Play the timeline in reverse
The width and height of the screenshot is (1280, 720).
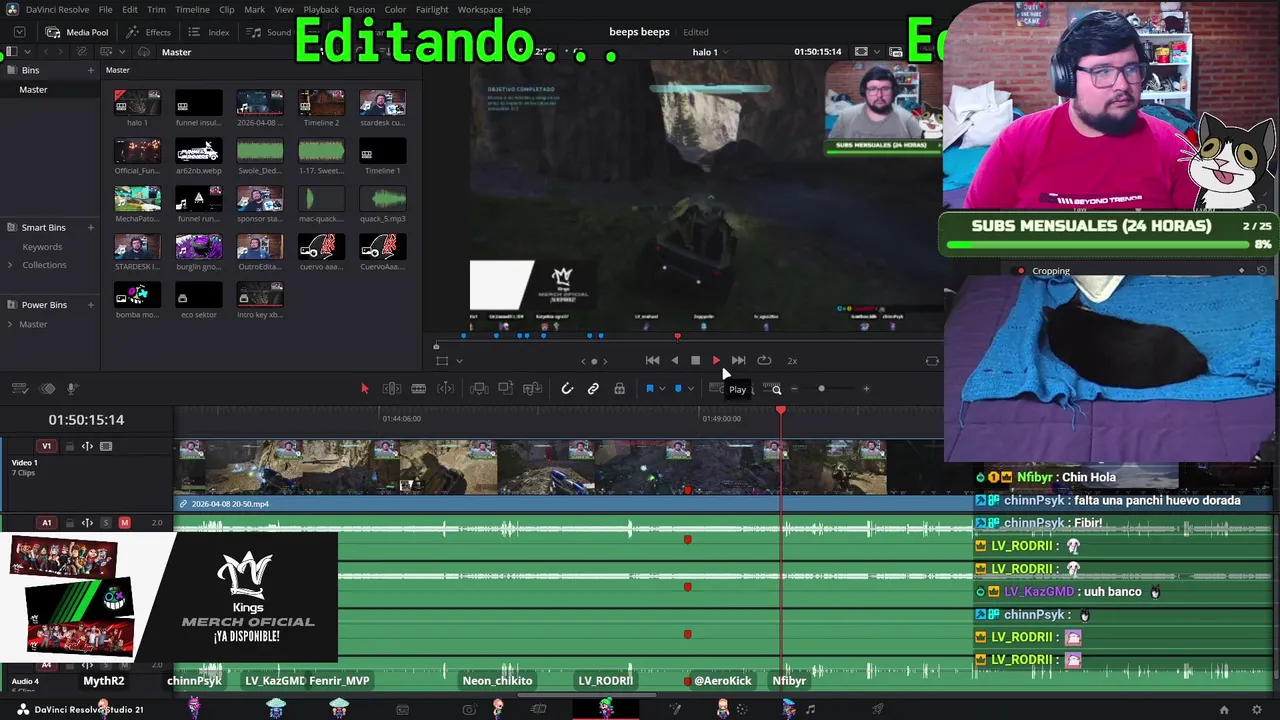[x=674, y=361]
